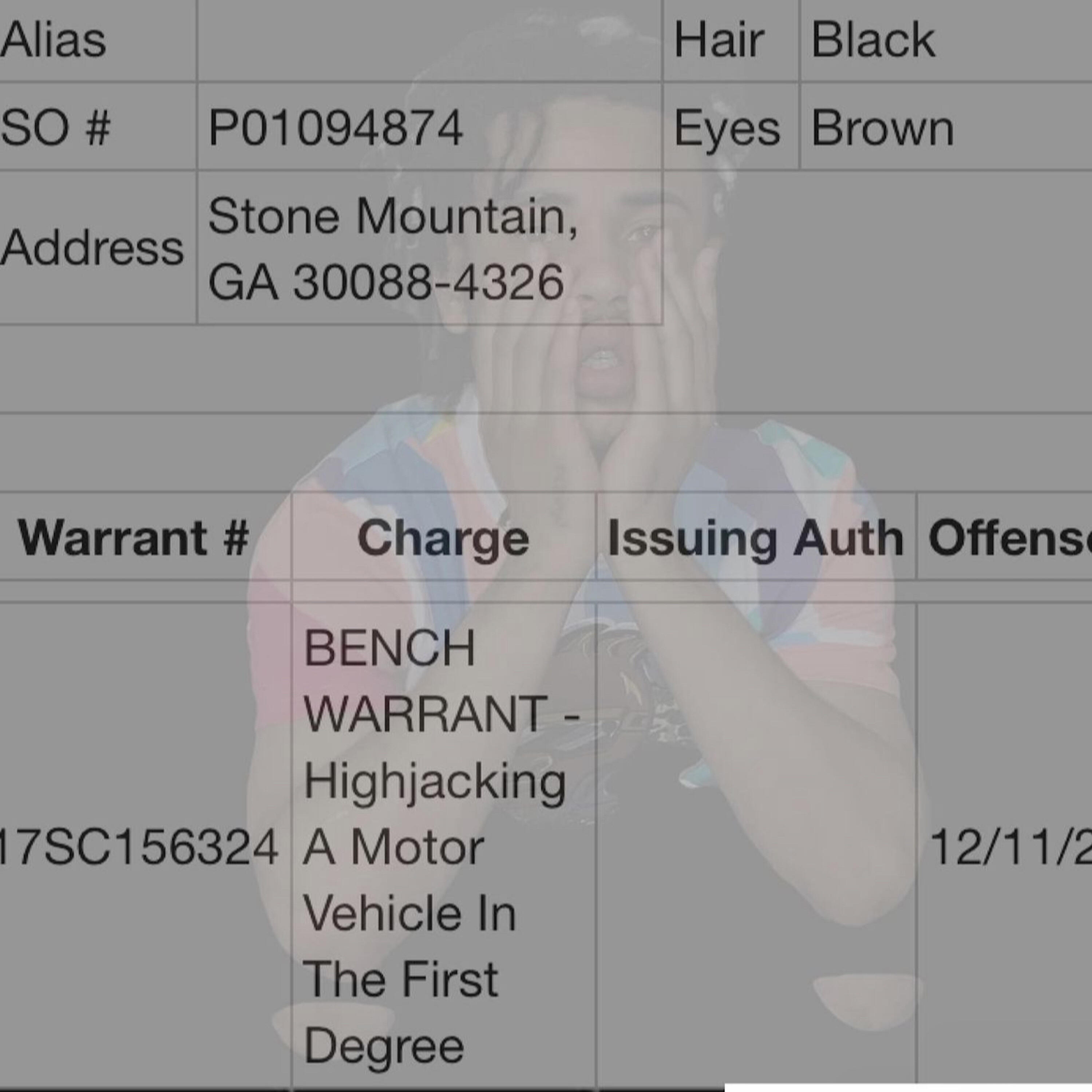
Task: Select the Black hair value
Action: point(873,40)
